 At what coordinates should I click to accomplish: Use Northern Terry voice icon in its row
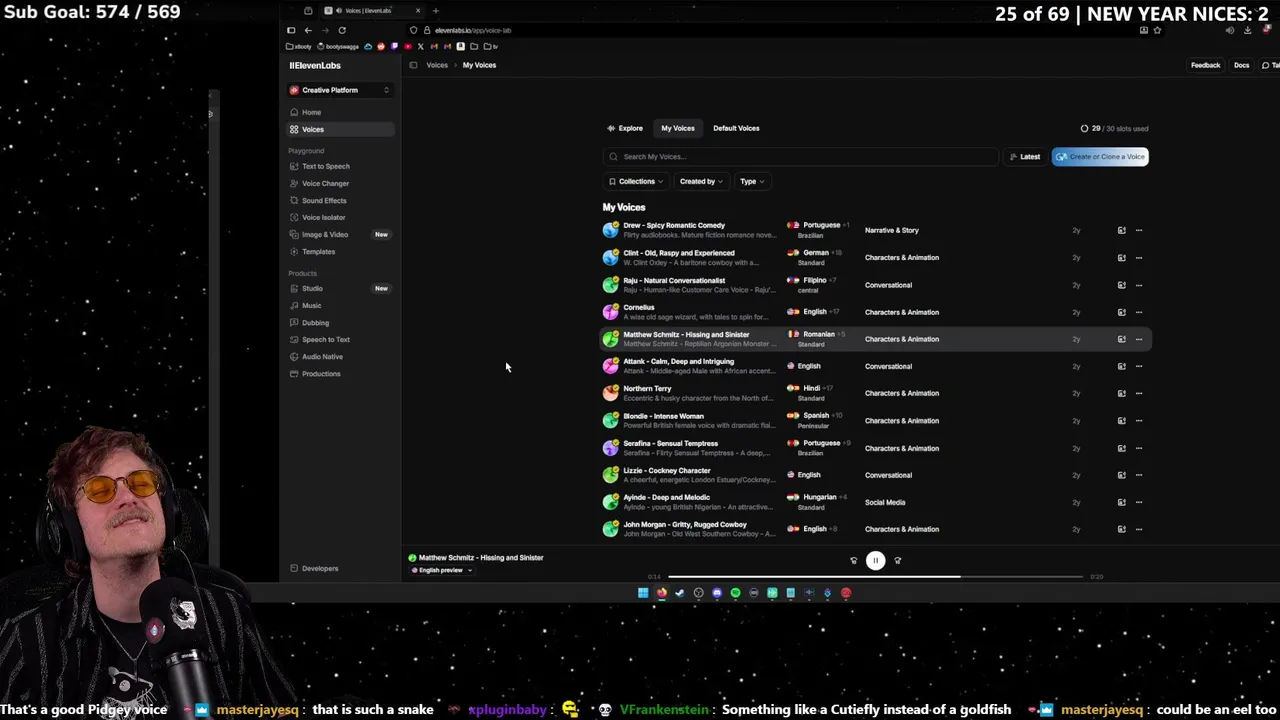[1121, 393]
